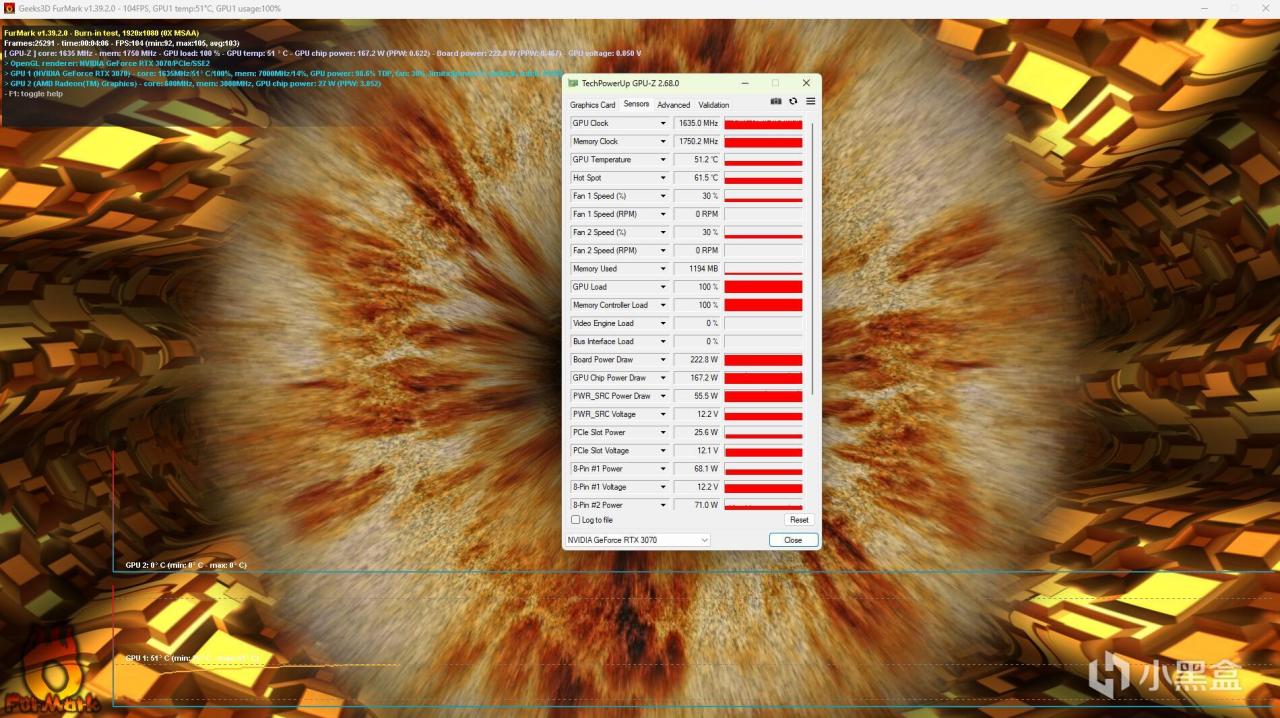Viewport: 1280px width, 718px height.
Task: Switch to Graphics Card tab
Action: tap(593, 105)
